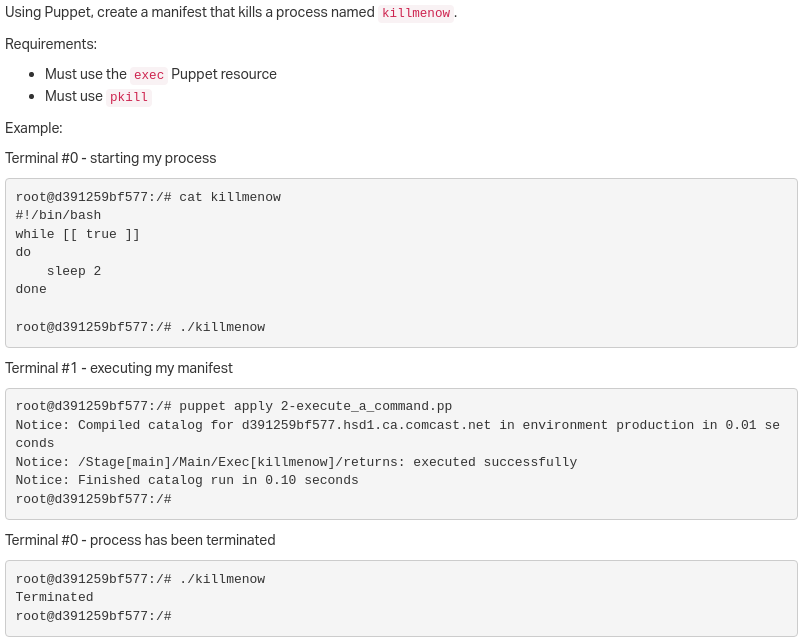Click the 'Compiled catalog' notice line

pyautogui.click(x=397, y=434)
